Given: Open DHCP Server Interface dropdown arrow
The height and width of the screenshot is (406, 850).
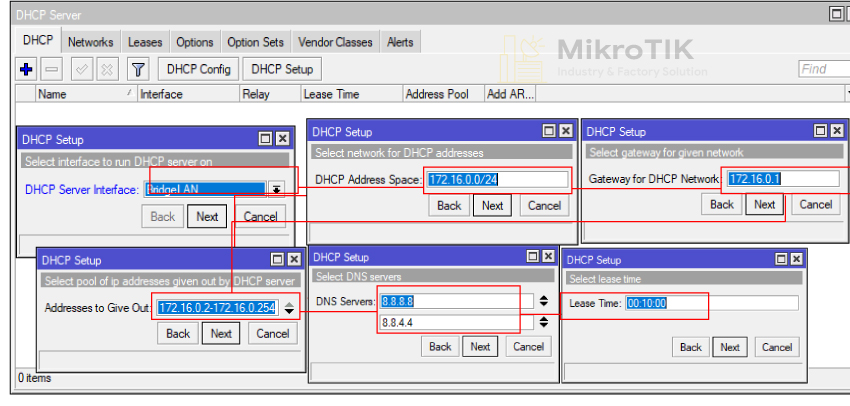Looking at the screenshot, I should click(x=276, y=189).
